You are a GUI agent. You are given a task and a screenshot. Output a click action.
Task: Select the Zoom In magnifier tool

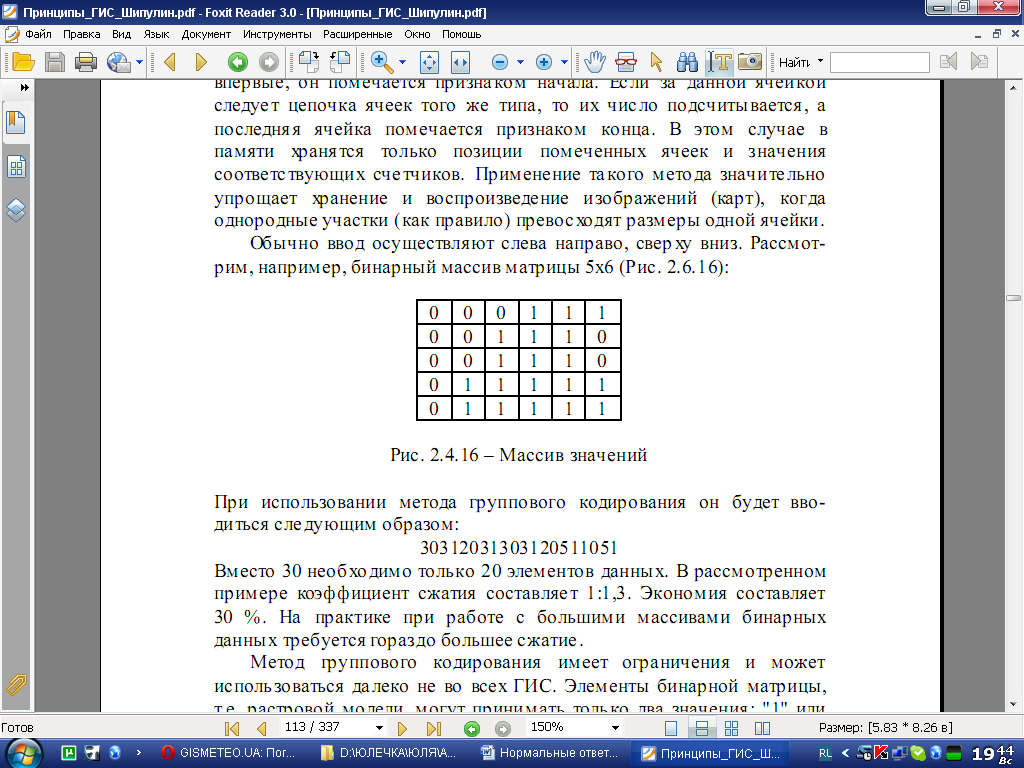(381, 62)
